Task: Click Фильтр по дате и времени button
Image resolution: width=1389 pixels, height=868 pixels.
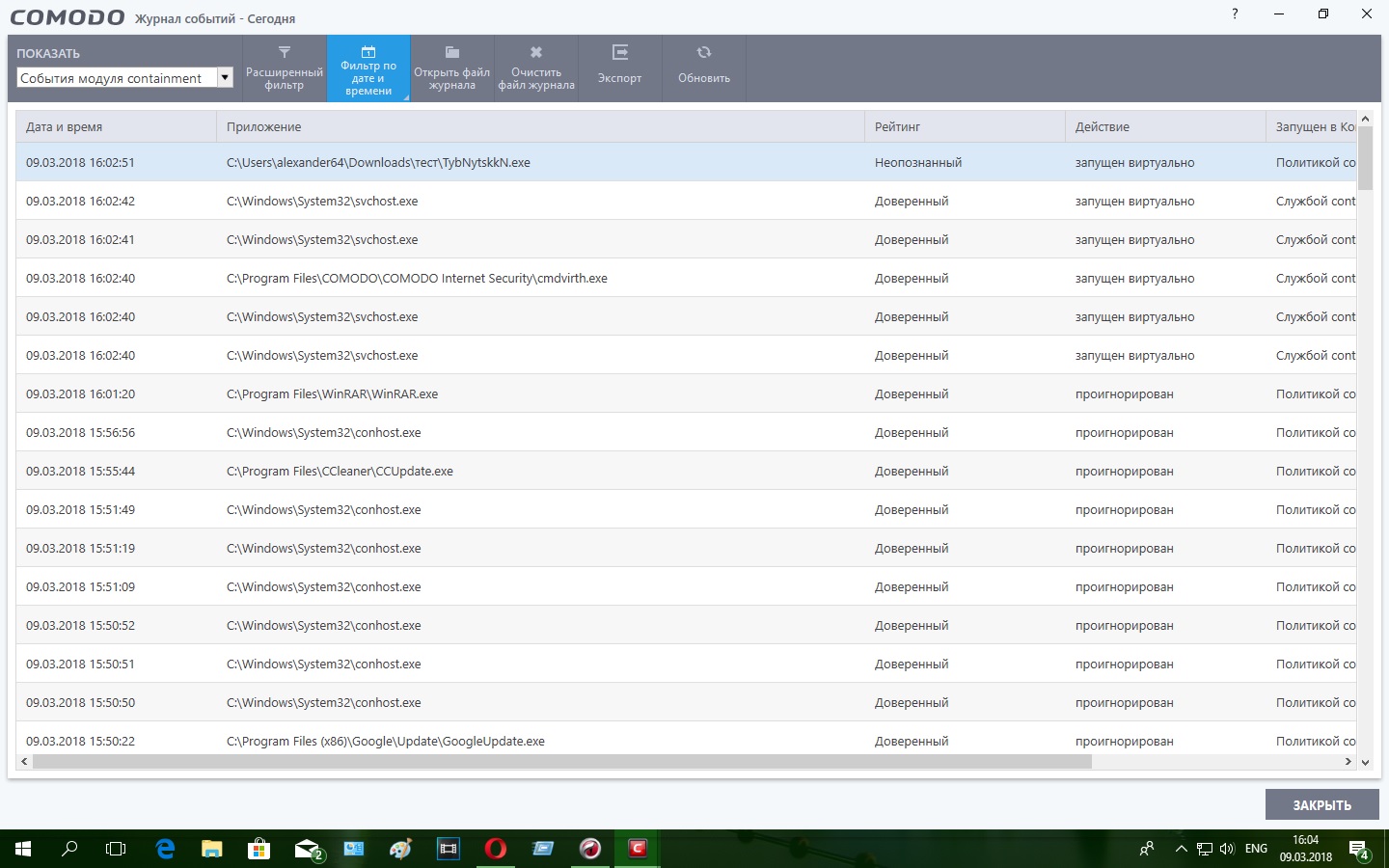Action: click(368, 68)
